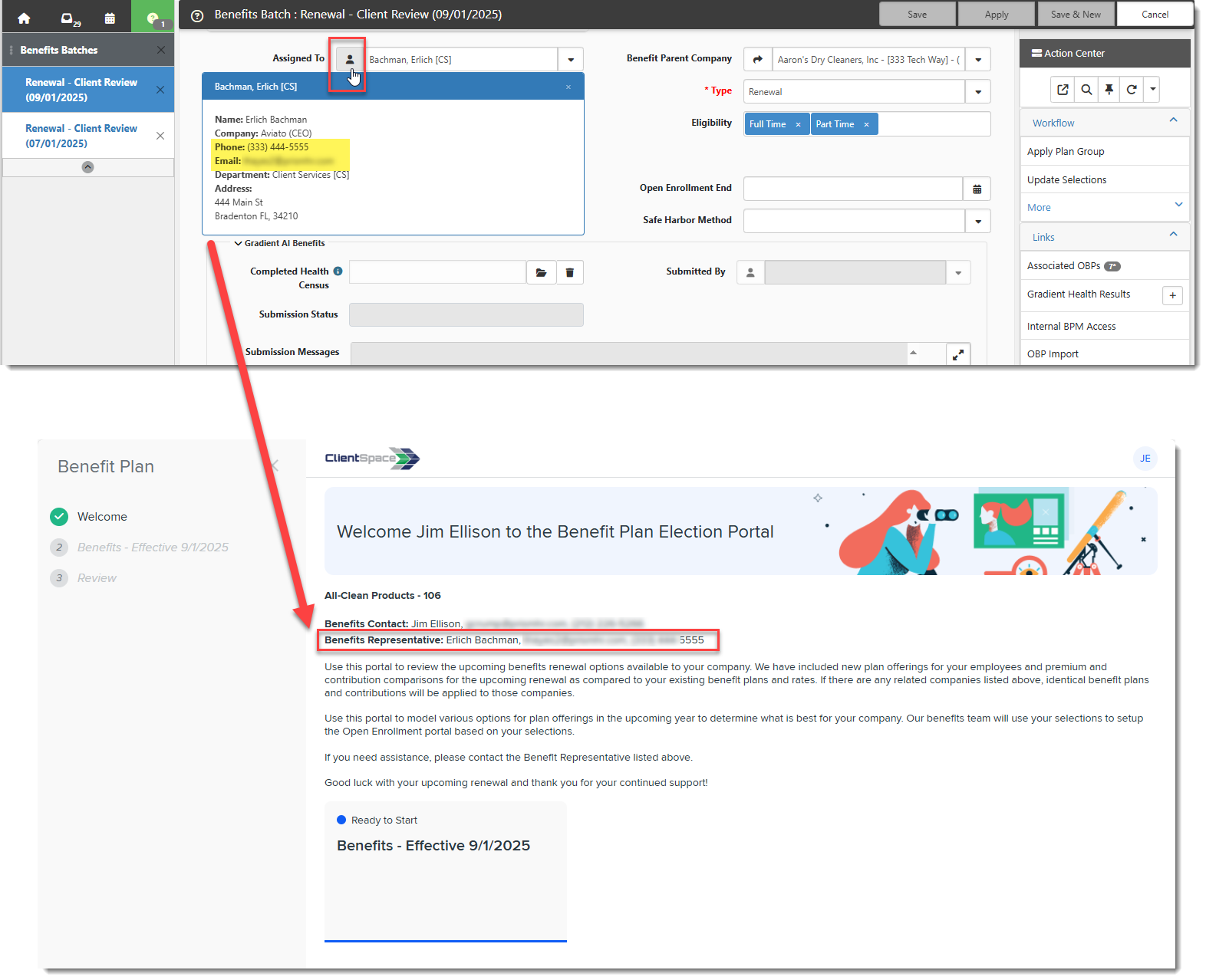Screen dimensions: 1206x980
Task: Open the Open Enrollment End date picker
Action: (x=977, y=189)
